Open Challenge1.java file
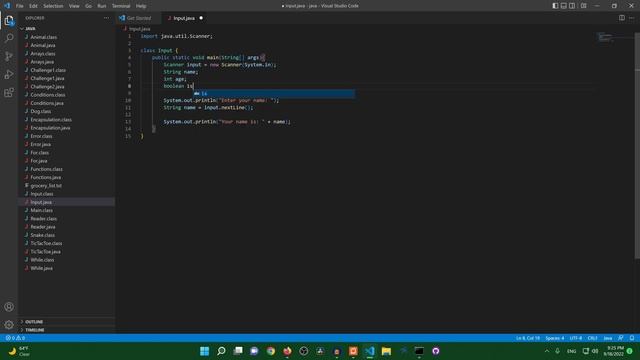The height and width of the screenshot is (360, 640). tap(47, 78)
